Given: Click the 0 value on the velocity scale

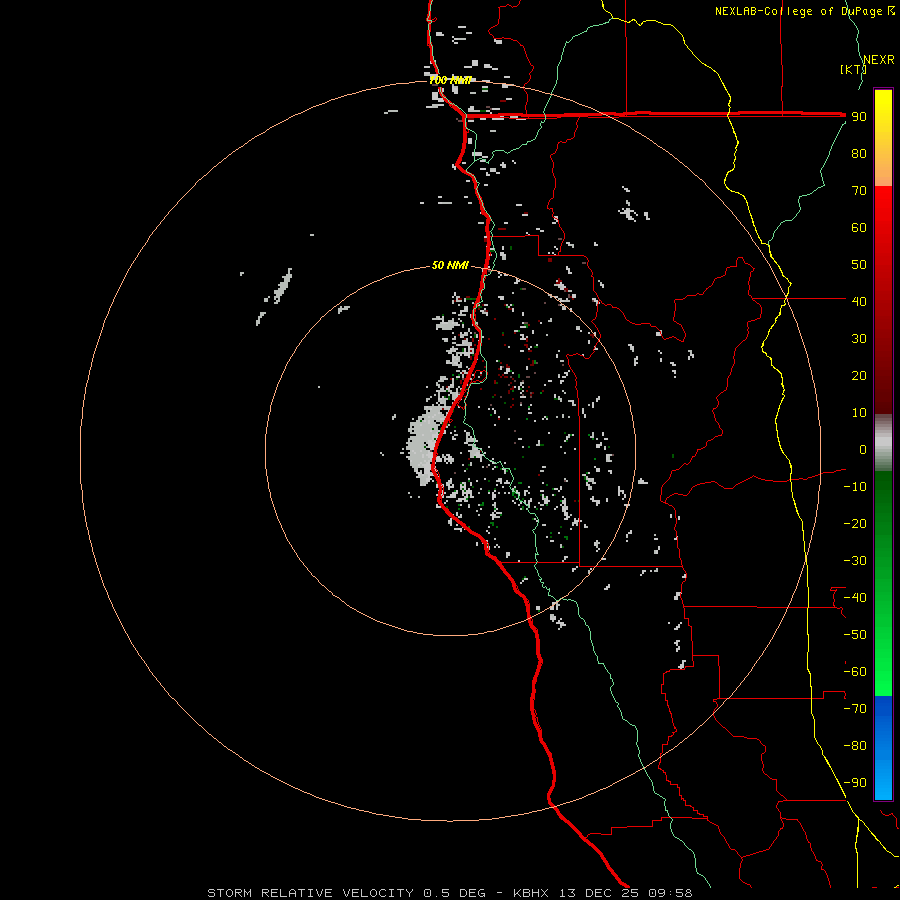Looking at the screenshot, I should point(863,449).
